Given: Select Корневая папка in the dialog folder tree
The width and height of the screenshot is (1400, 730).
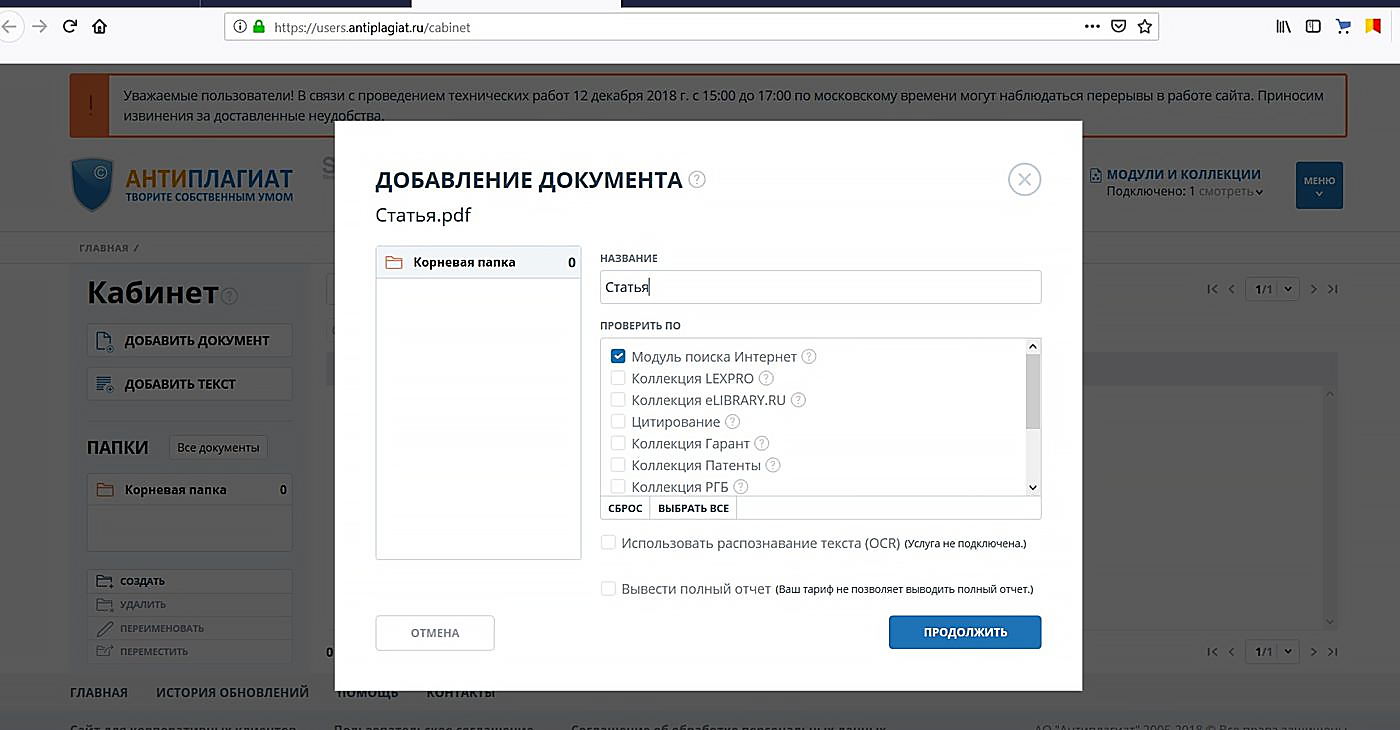Looking at the screenshot, I should coord(478,263).
